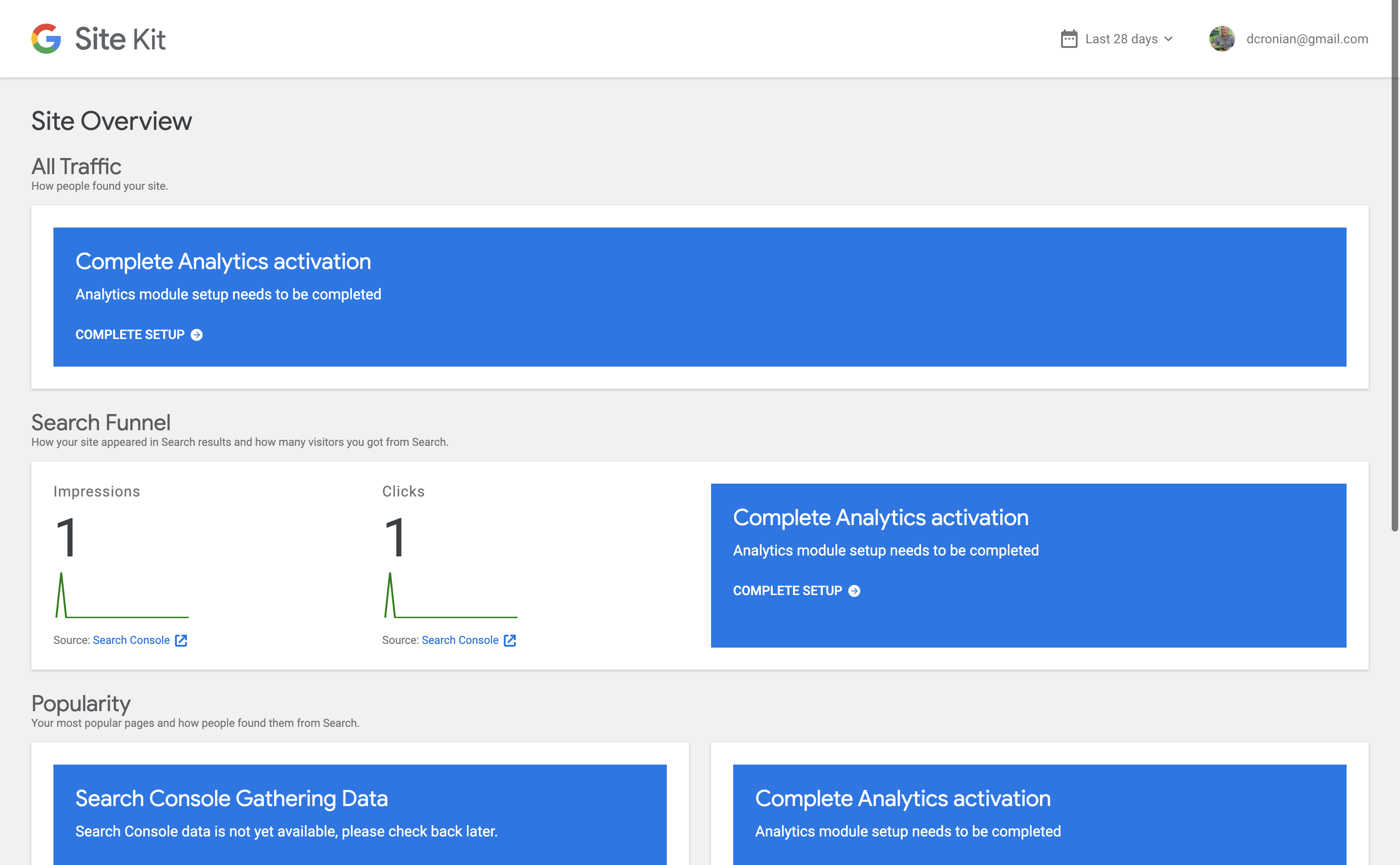Click the Search Console Gathering Data heading

coord(232,798)
